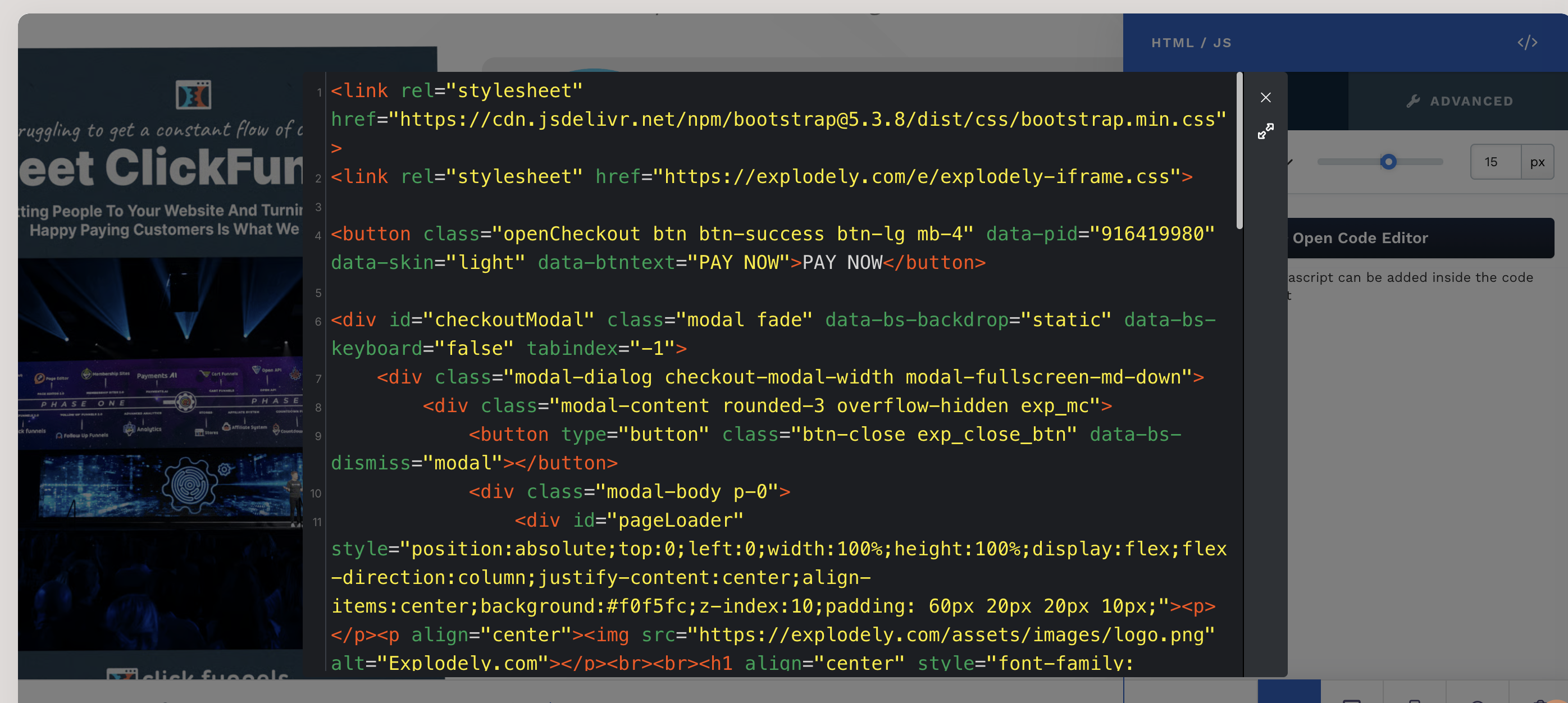Viewport: 1568px width, 703px height.
Task: Focus the 15 value input field
Action: point(1496,162)
